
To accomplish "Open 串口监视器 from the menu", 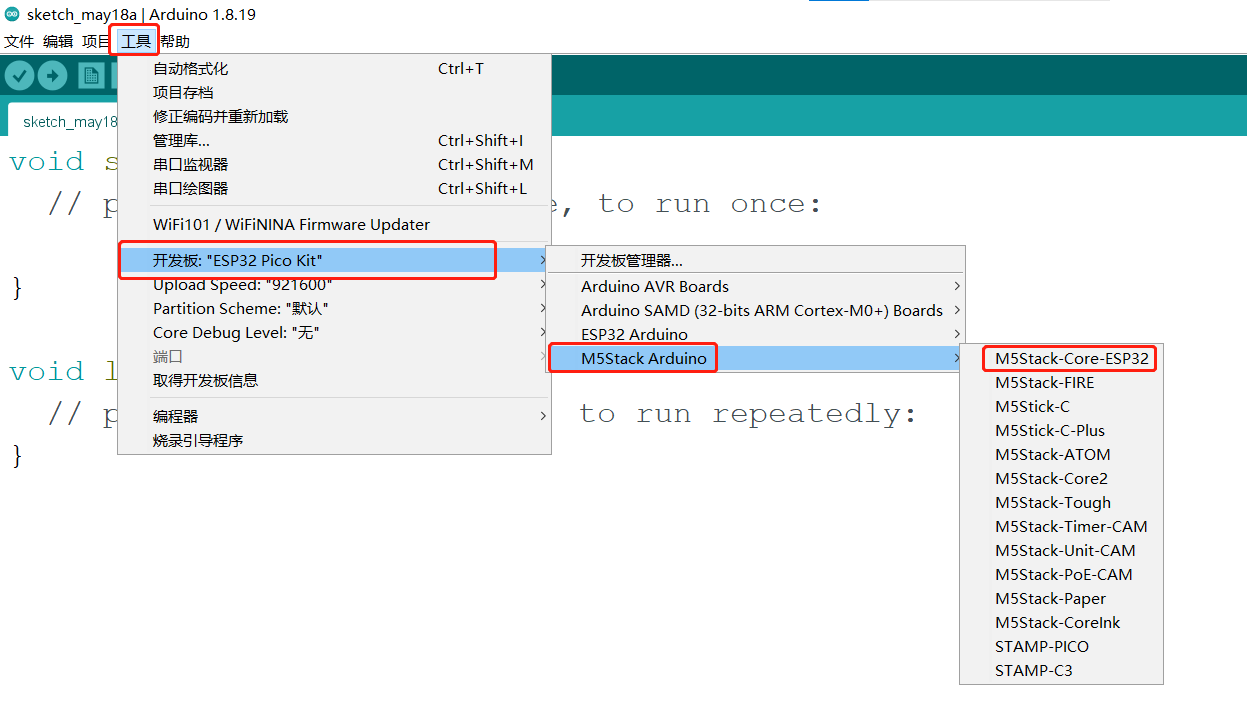I will click(x=191, y=165).
